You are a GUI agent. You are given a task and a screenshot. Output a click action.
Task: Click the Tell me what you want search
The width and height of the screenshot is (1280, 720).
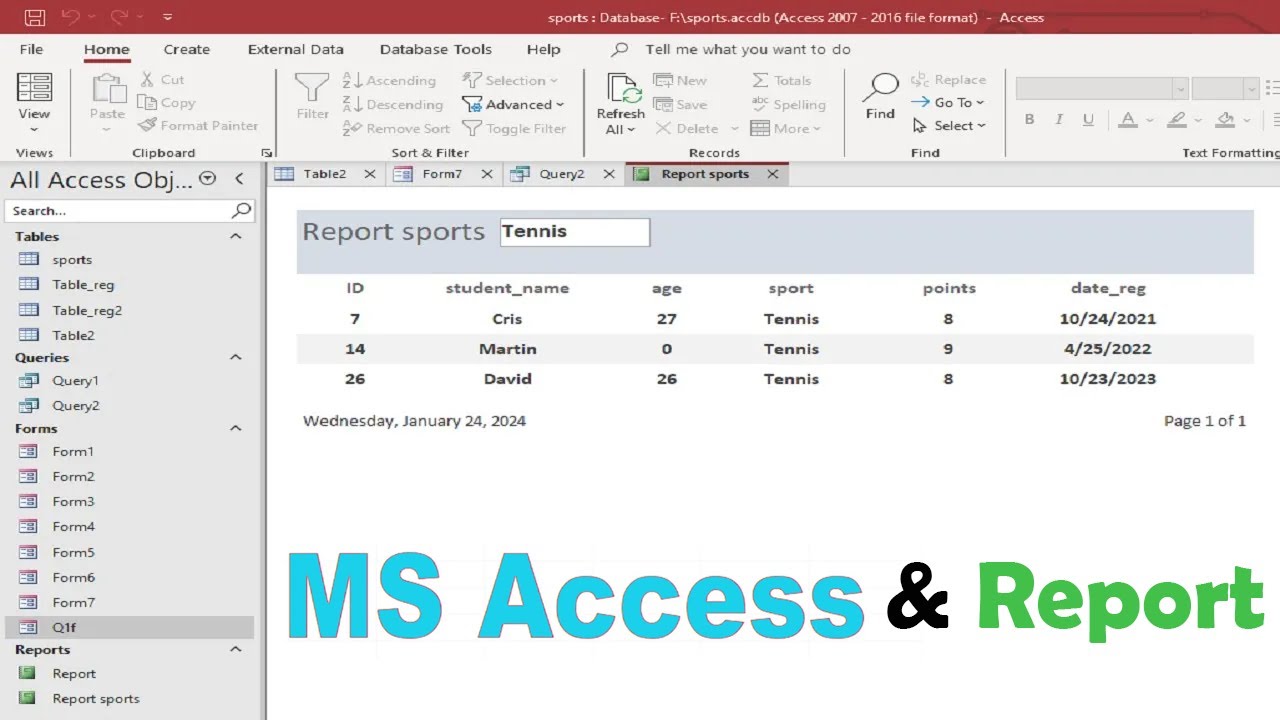tap(748, 49)
